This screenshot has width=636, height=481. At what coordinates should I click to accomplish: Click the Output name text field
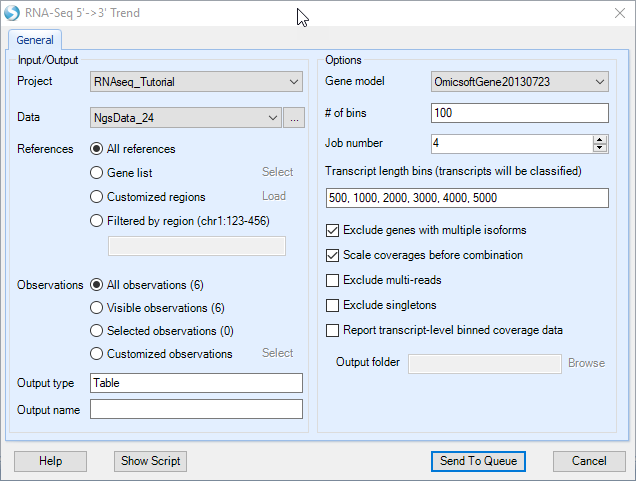(x=196, y=409)
